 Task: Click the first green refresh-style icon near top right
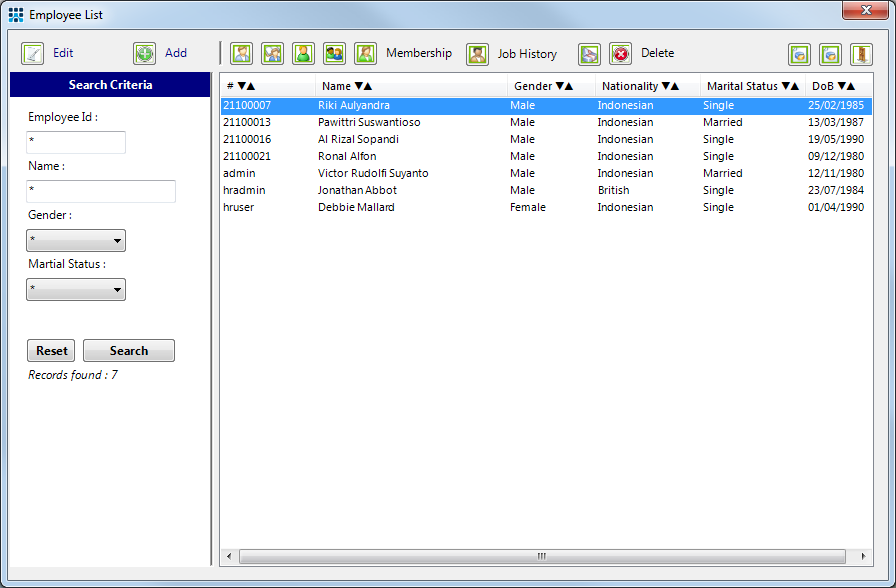click(x=799, y=53)
